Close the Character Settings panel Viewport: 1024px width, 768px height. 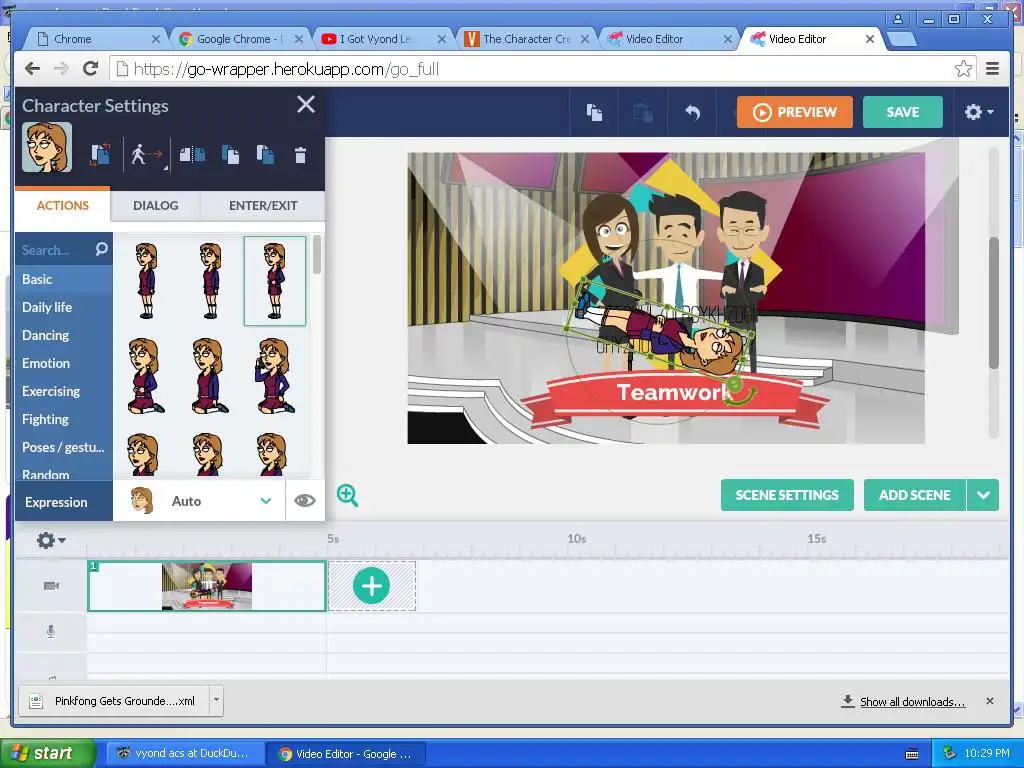[x=306, y=104]
